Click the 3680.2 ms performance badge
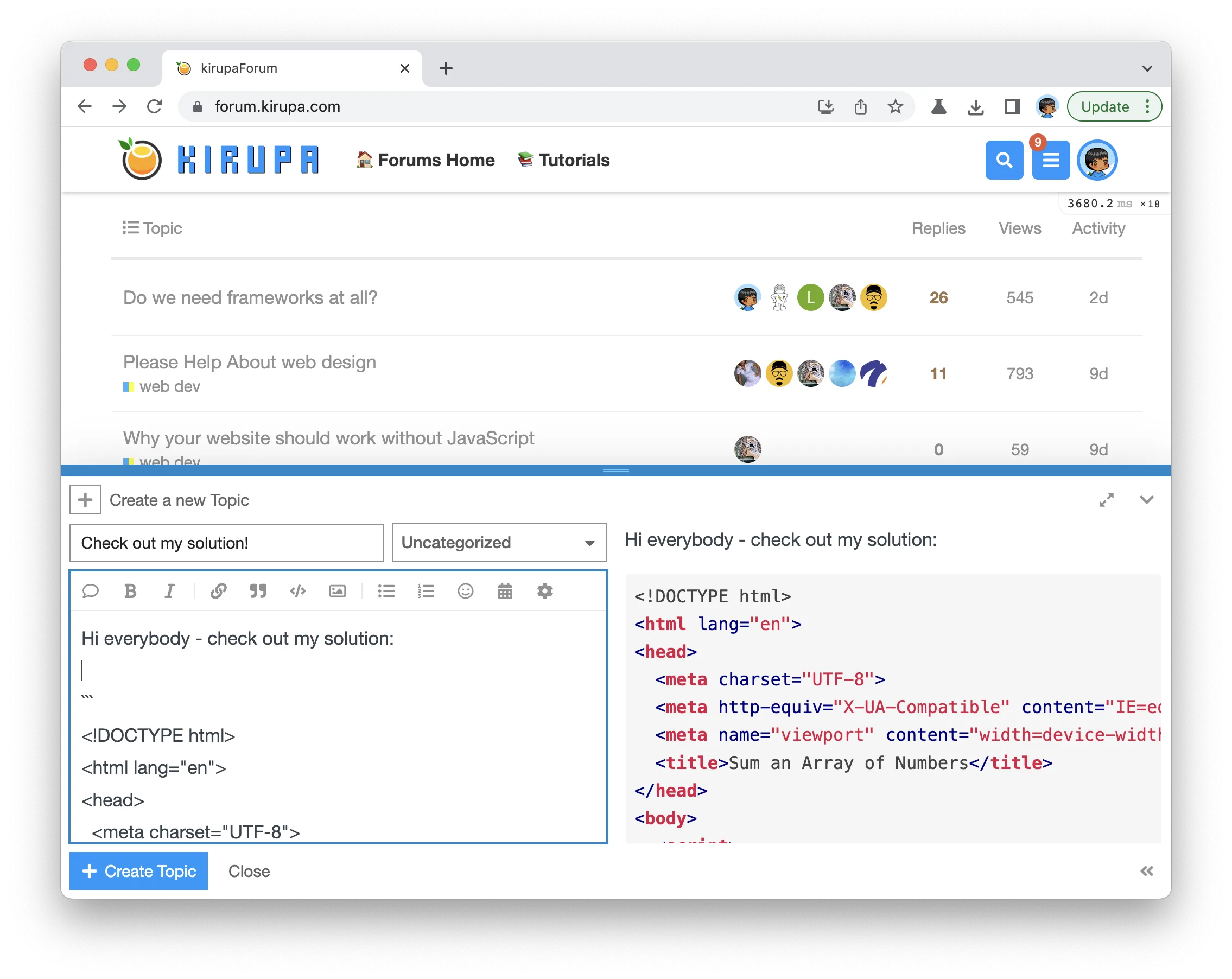This screenshot has height=979, width=1232. coord(1113,204)
